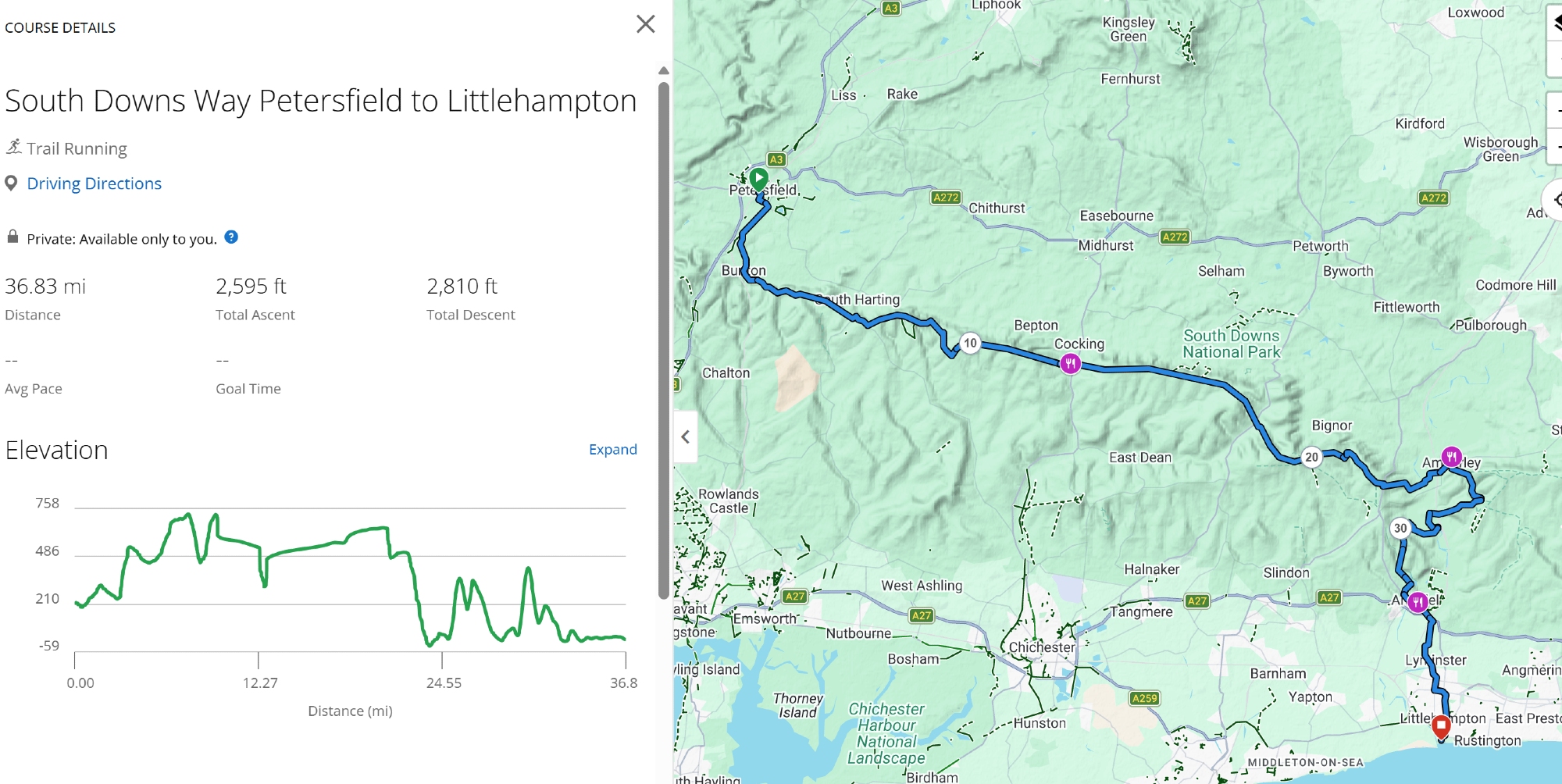Click the mile 20 marker on the route
Viewport: 1562px width, 784px height.
[1311, 458]
